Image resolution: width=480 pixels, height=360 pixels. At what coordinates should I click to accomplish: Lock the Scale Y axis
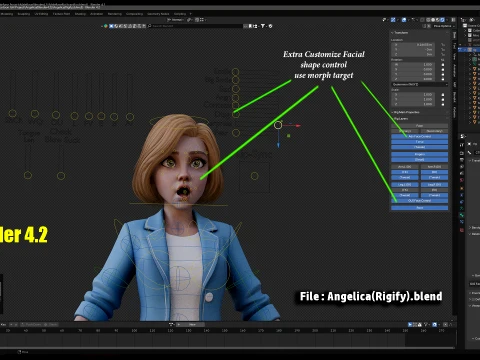point(443,99)
